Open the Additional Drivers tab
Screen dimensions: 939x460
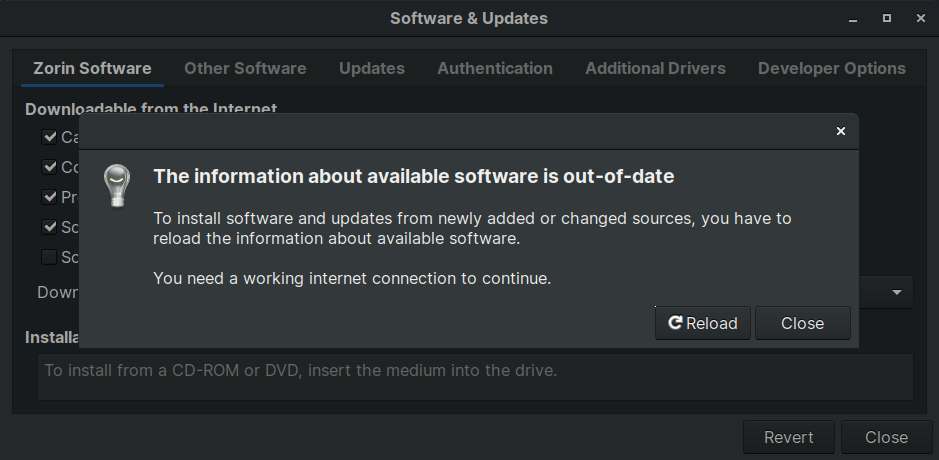pos(655,68)
